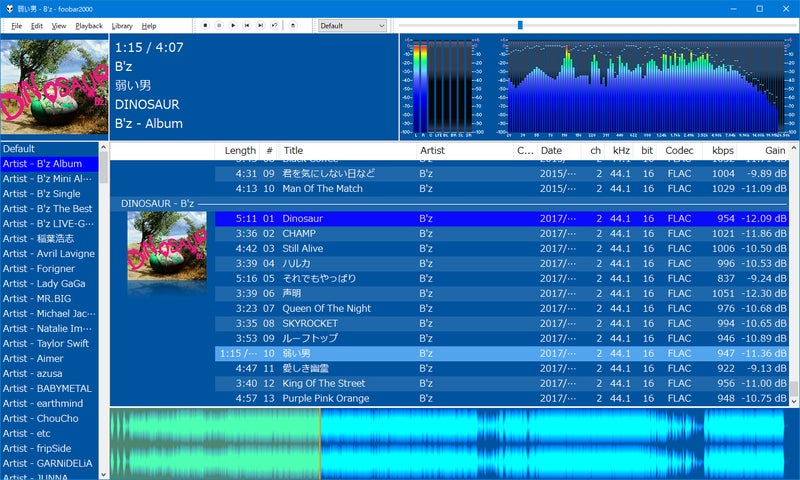The height and width of the screenshot is (480, 800).
Task: Click the foobar2000 title bar icon
Action: coord(9,8)
